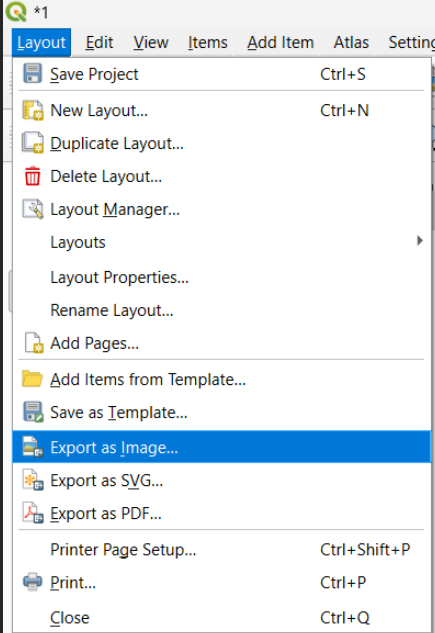Click the Save Project floppy disk icon
Image resolution: width=435 pixels, height=633 pixels.
[x=32, y=73]
